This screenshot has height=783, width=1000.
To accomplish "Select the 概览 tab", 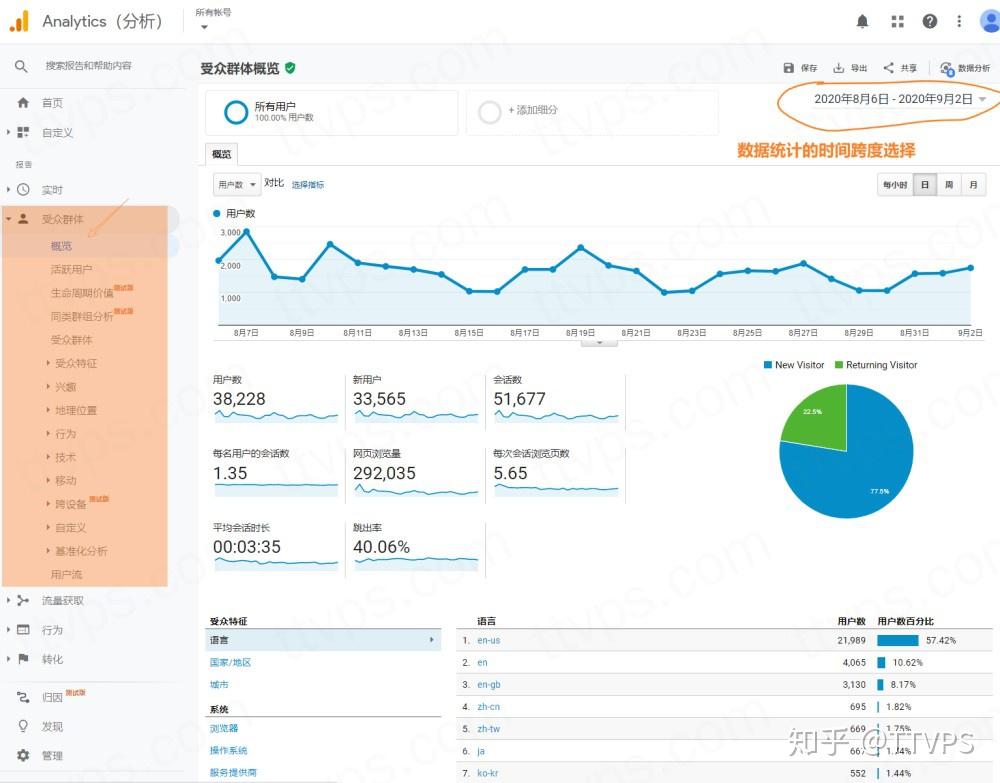I will point(221,154).
